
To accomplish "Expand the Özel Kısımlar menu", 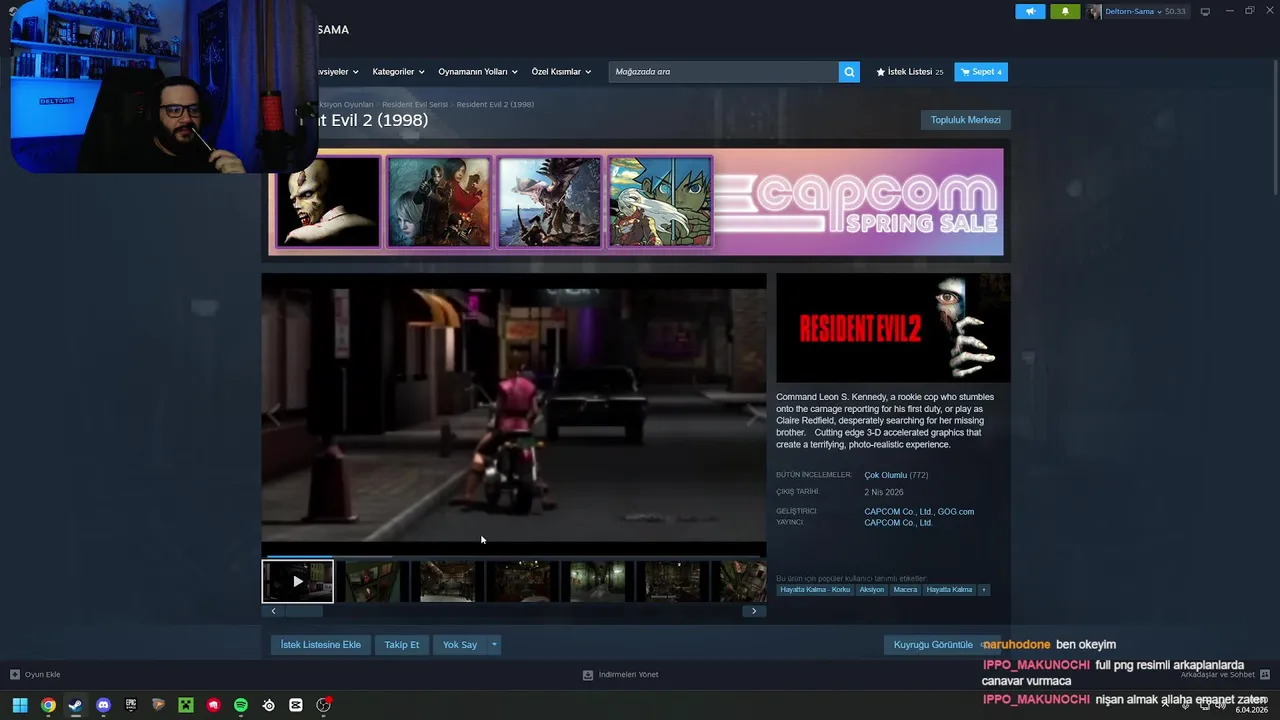I will tap(561, 72).
